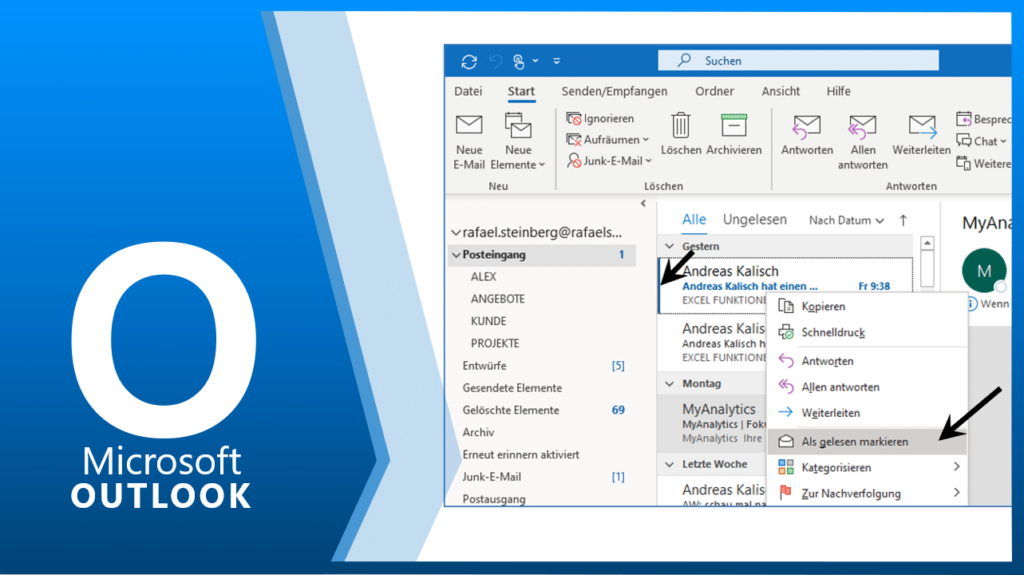Open the Datei tab
Image resolution: width=1024 pixels, height=575 pixels.
click(x=468, y=91)
